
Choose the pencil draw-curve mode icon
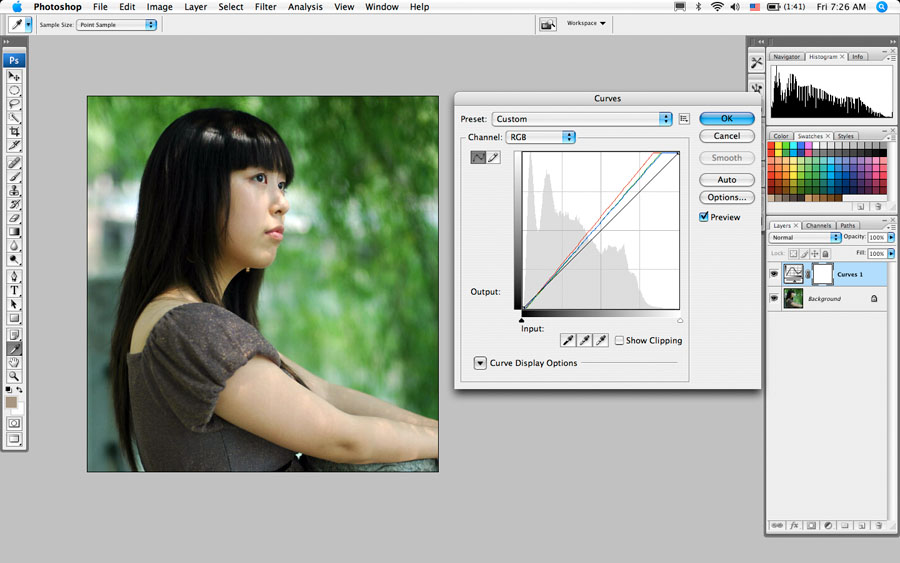494,157
